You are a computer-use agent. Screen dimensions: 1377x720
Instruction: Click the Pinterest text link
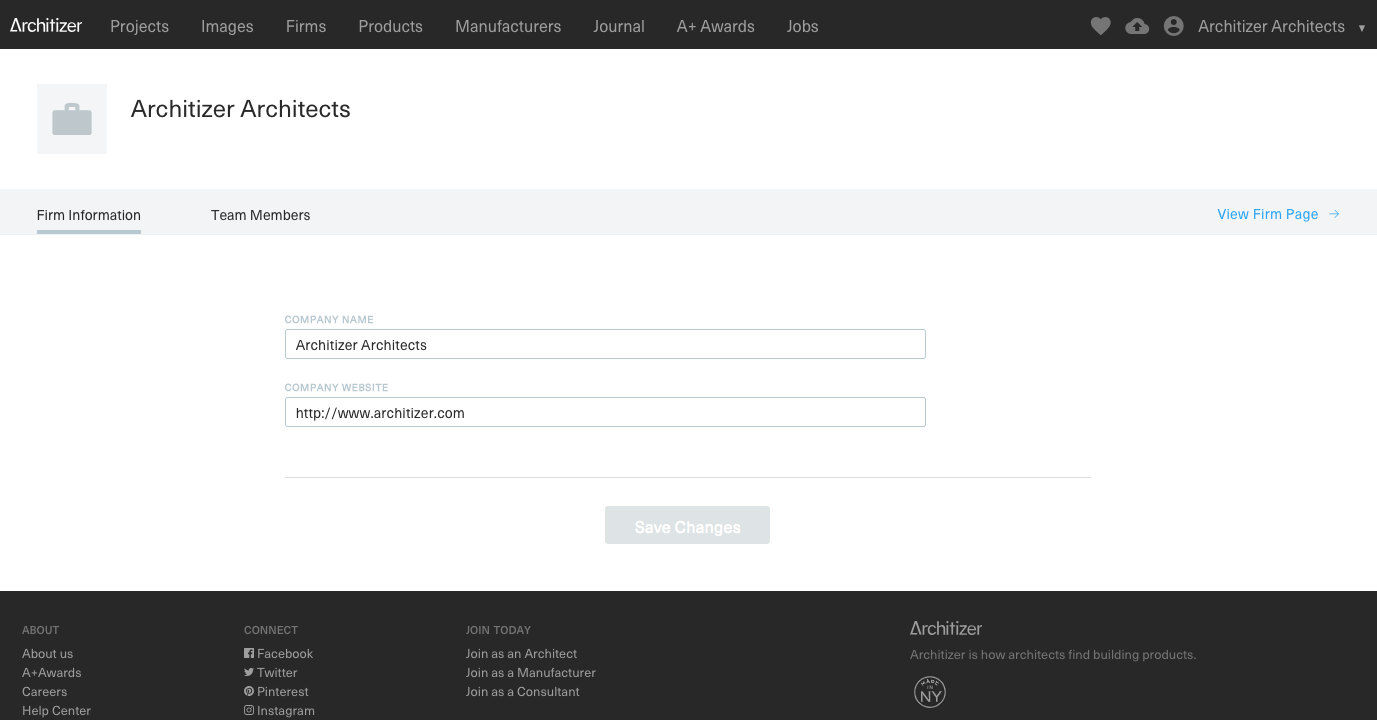283,691
